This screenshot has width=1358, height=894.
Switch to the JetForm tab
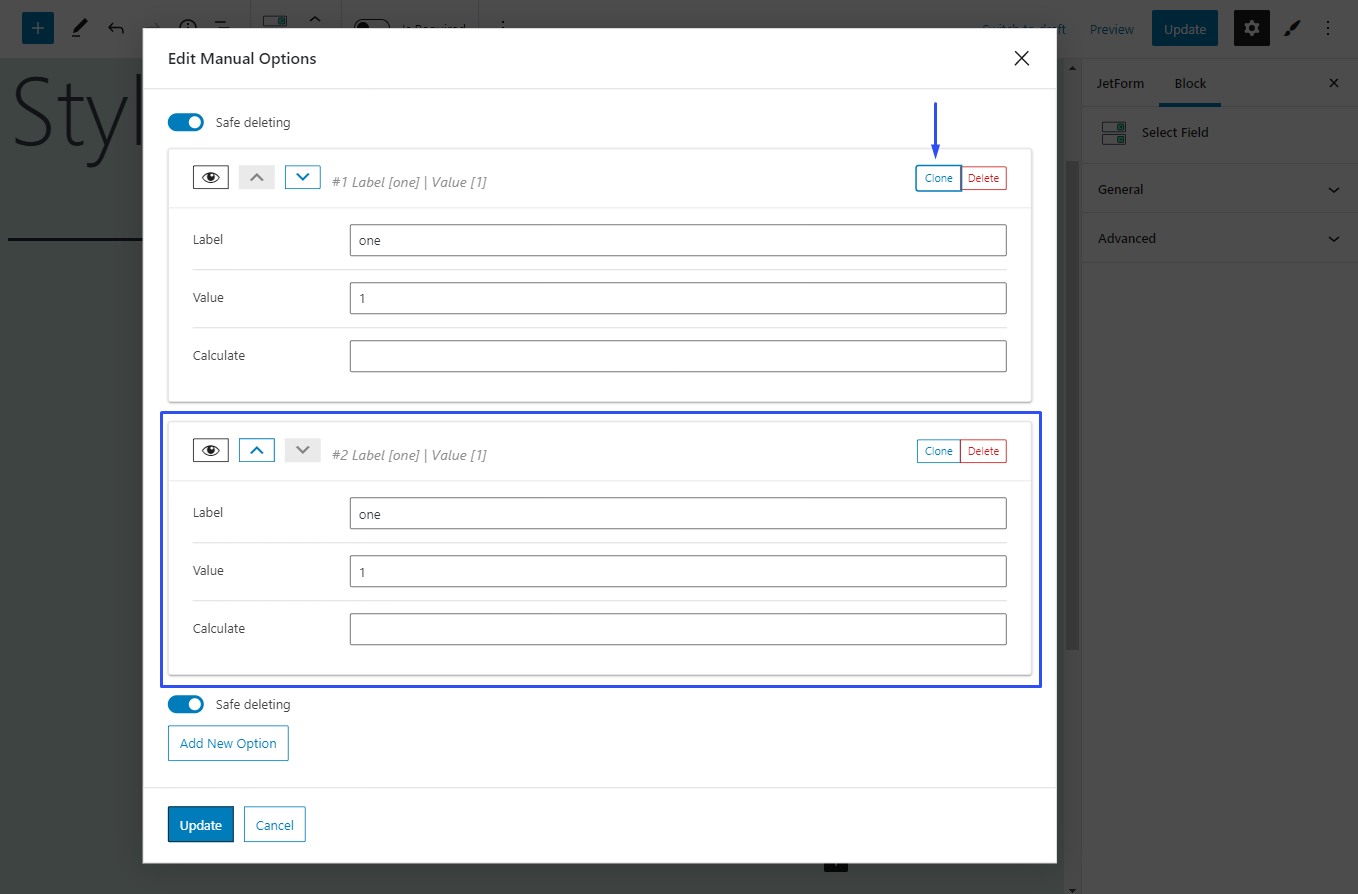point(1120,83)
